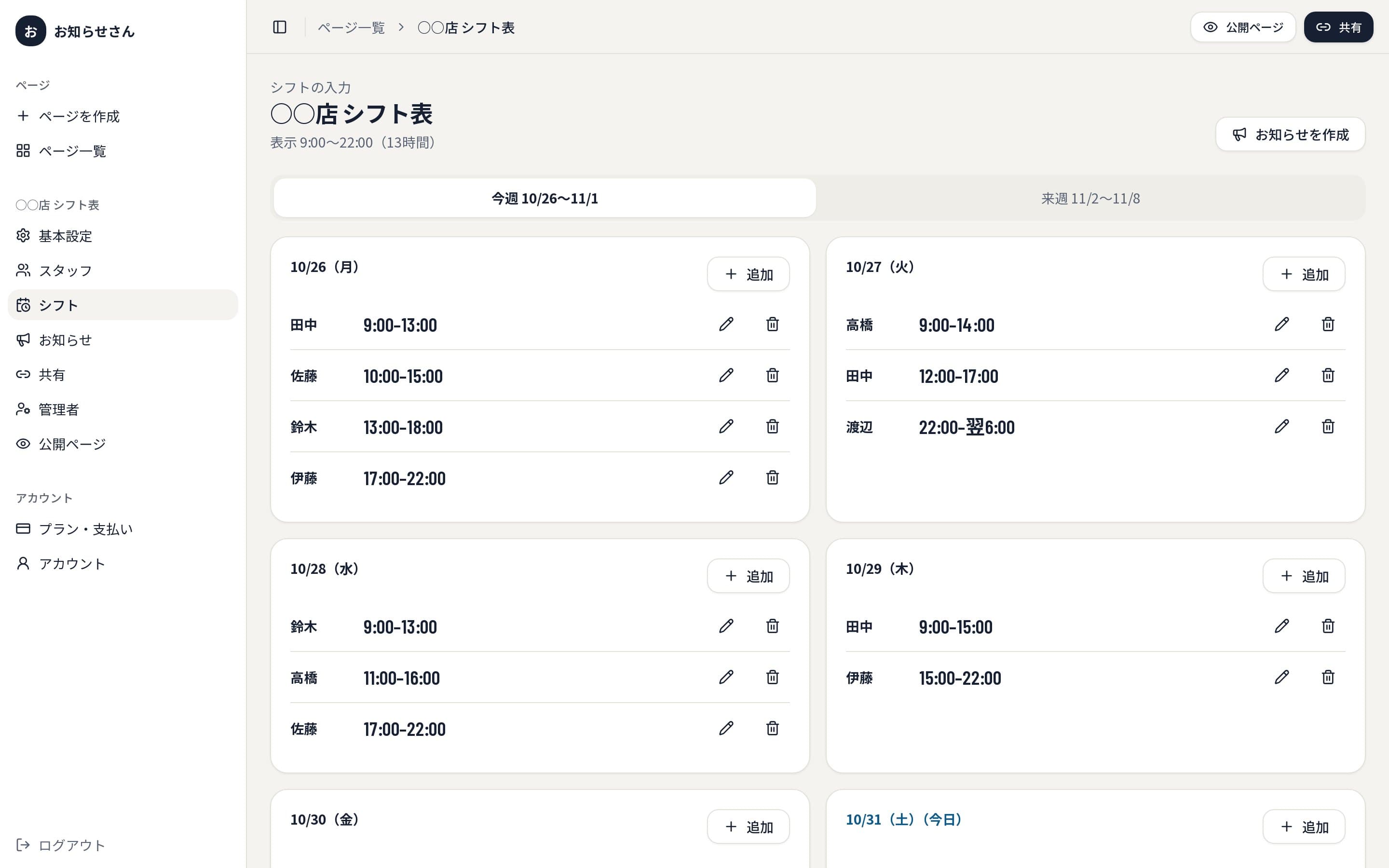Open 管理者 sidebar item
The height and width of the screenshot is (868, 1389).
point(123,409)
